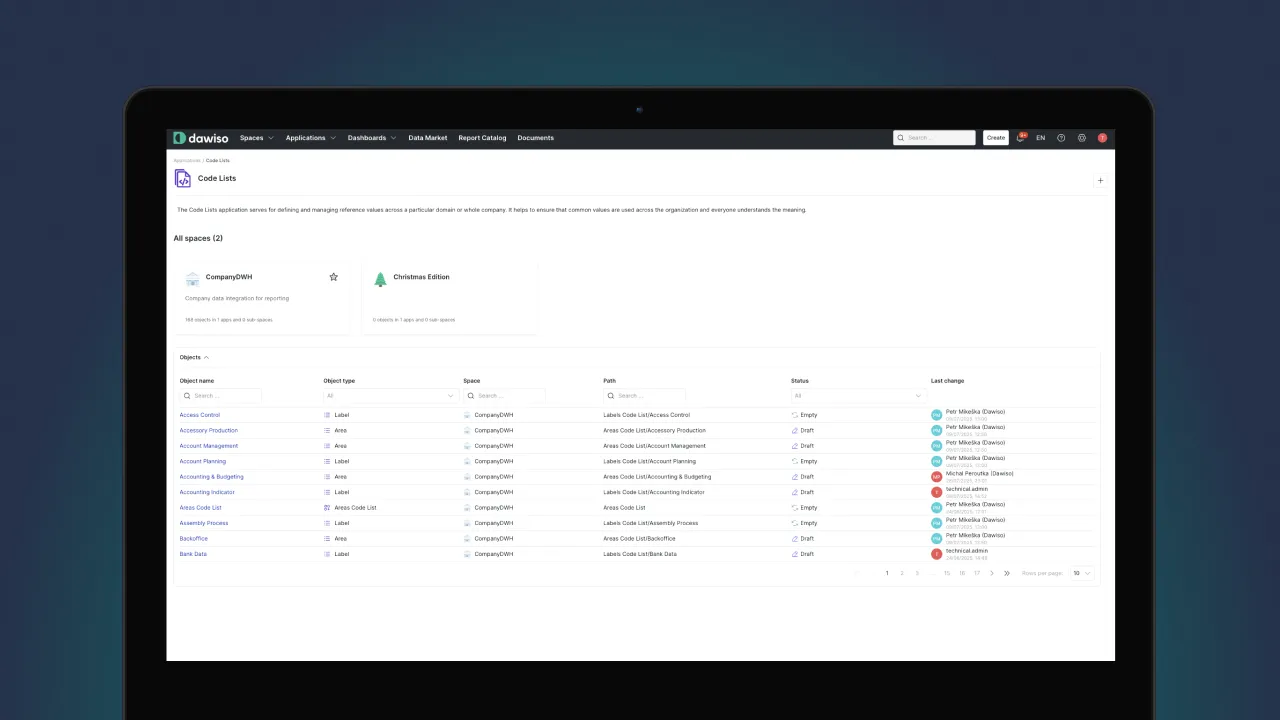The height and width of the screenshot is (720, 1280).
Task: Open the help question mark icon
Action: click(x=1061, y=138)
